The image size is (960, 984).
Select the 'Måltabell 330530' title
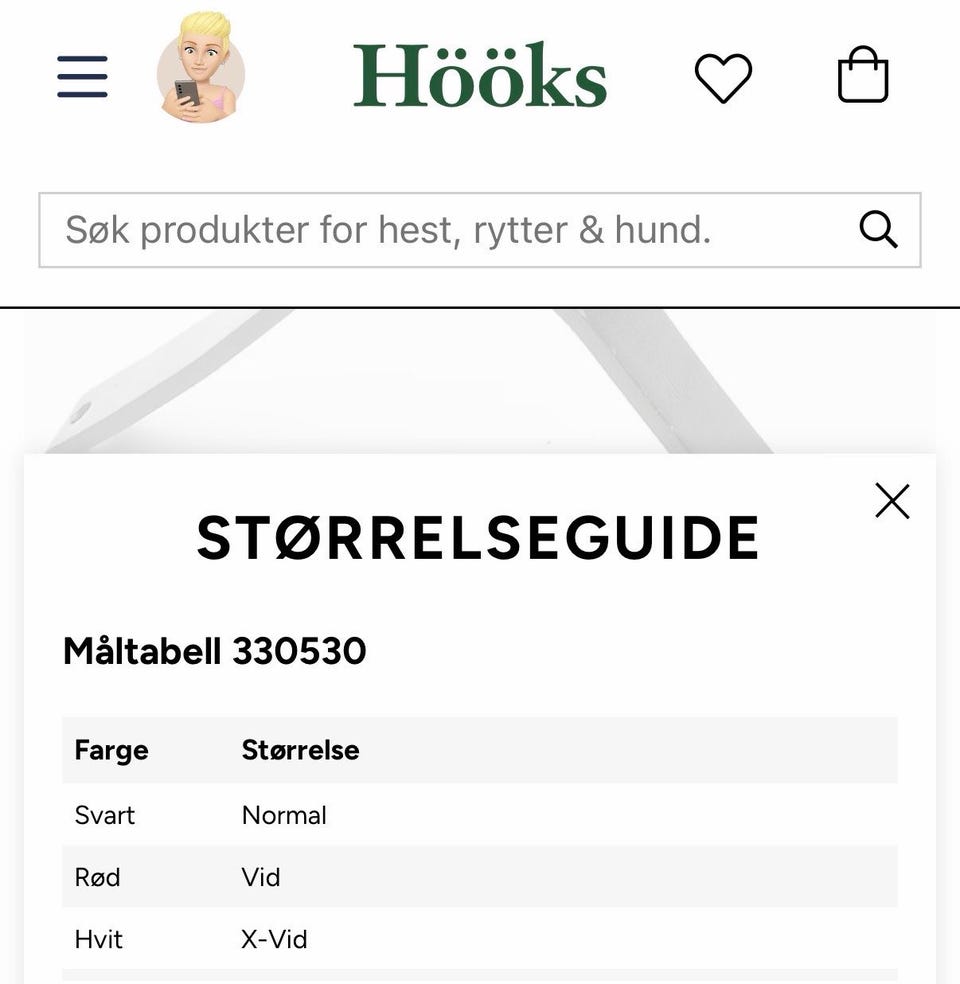pos(215,652)
